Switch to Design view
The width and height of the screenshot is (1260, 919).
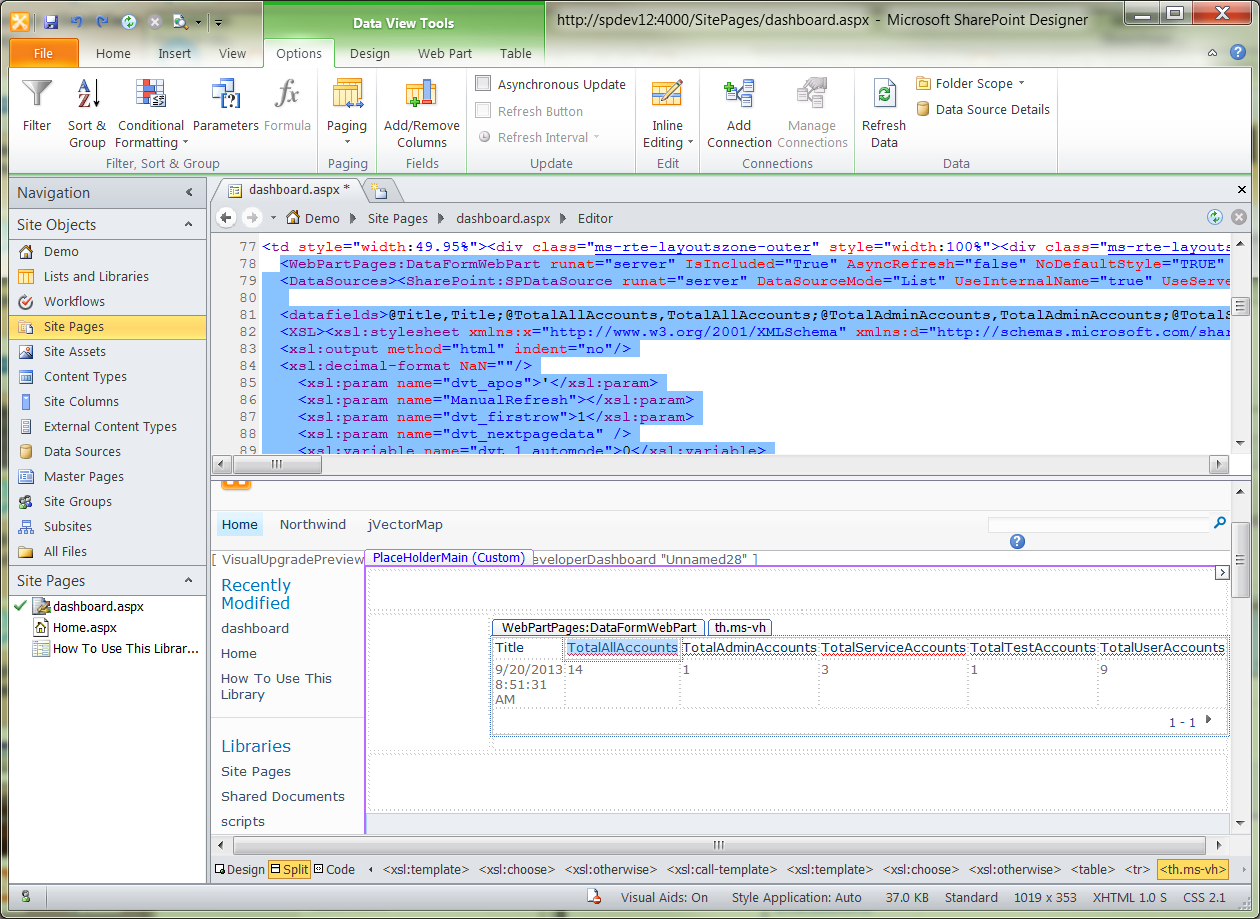[240, 869]
